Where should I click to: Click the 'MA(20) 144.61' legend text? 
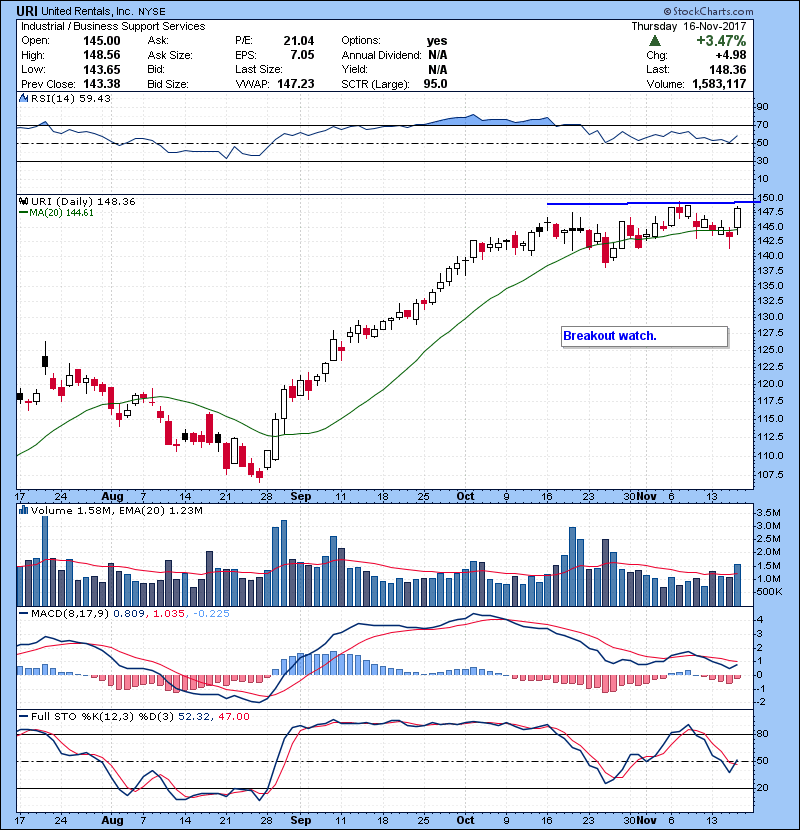click(x=61, y=213)
